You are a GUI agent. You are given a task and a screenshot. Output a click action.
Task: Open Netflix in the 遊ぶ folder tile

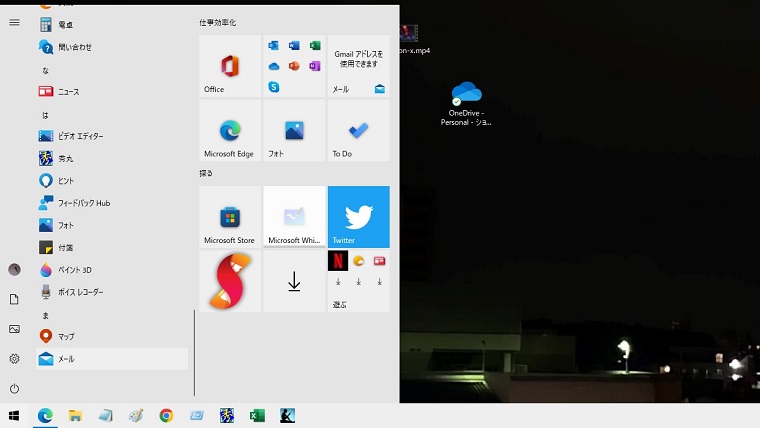pyautogui.click(x=338, y=261)
